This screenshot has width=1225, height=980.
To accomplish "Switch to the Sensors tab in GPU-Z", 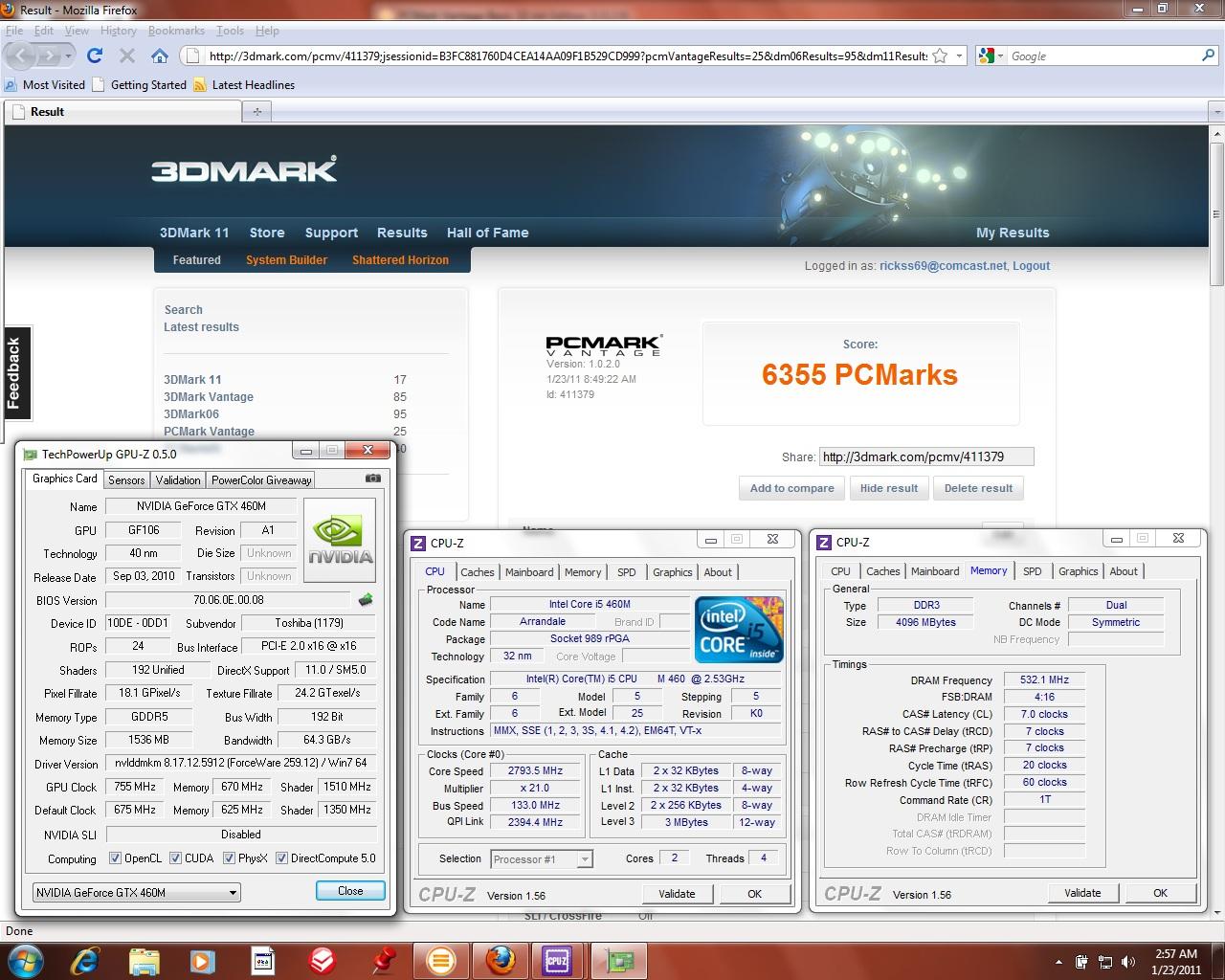I will coord(126,480).
